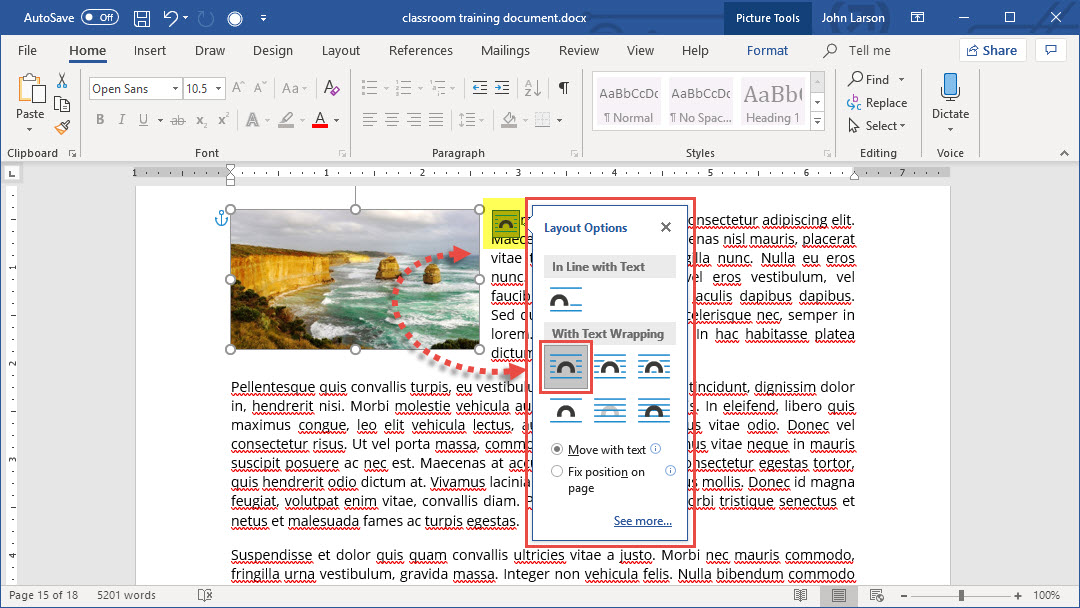Click the Dictate microphone icon
Image resolution: width=1080 pixels, height=608 pixels.
(950, 90)
